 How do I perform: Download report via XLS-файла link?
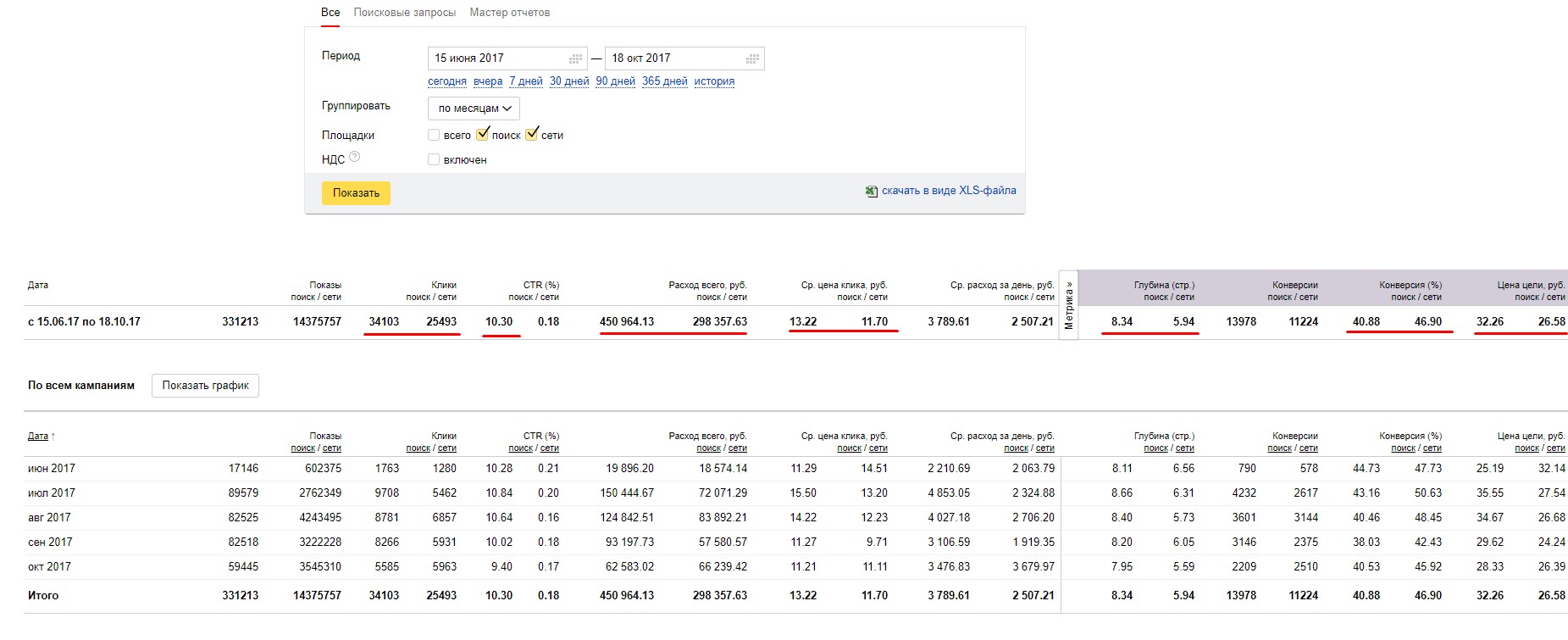(x=948, y=191)
